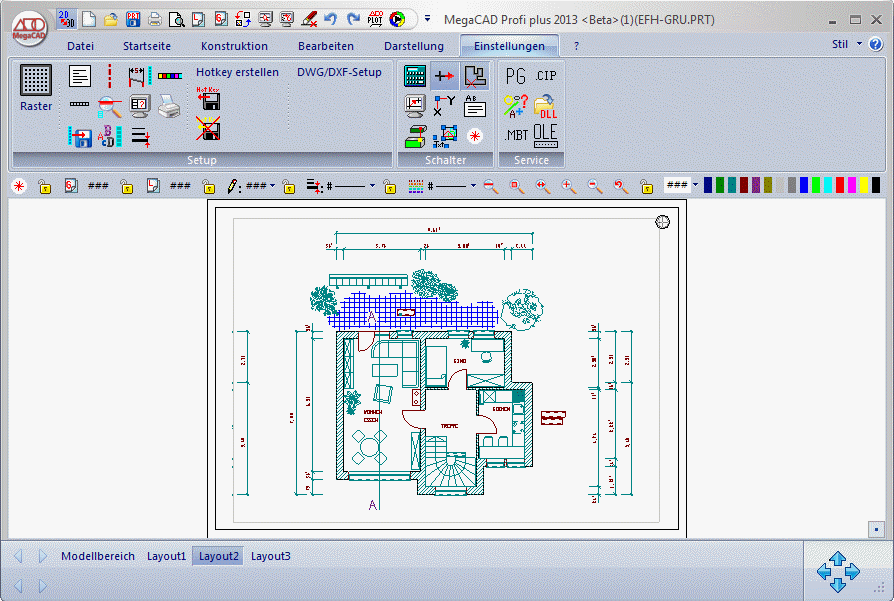This screenshot has width=894, height=601.
Task: Toggle the padlock before the layer 6 icon
Action: (x=44, y=186)
